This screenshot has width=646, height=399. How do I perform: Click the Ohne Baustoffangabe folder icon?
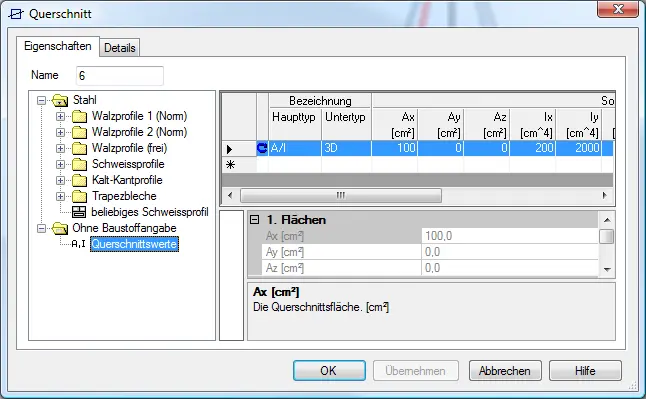(60, 228)
